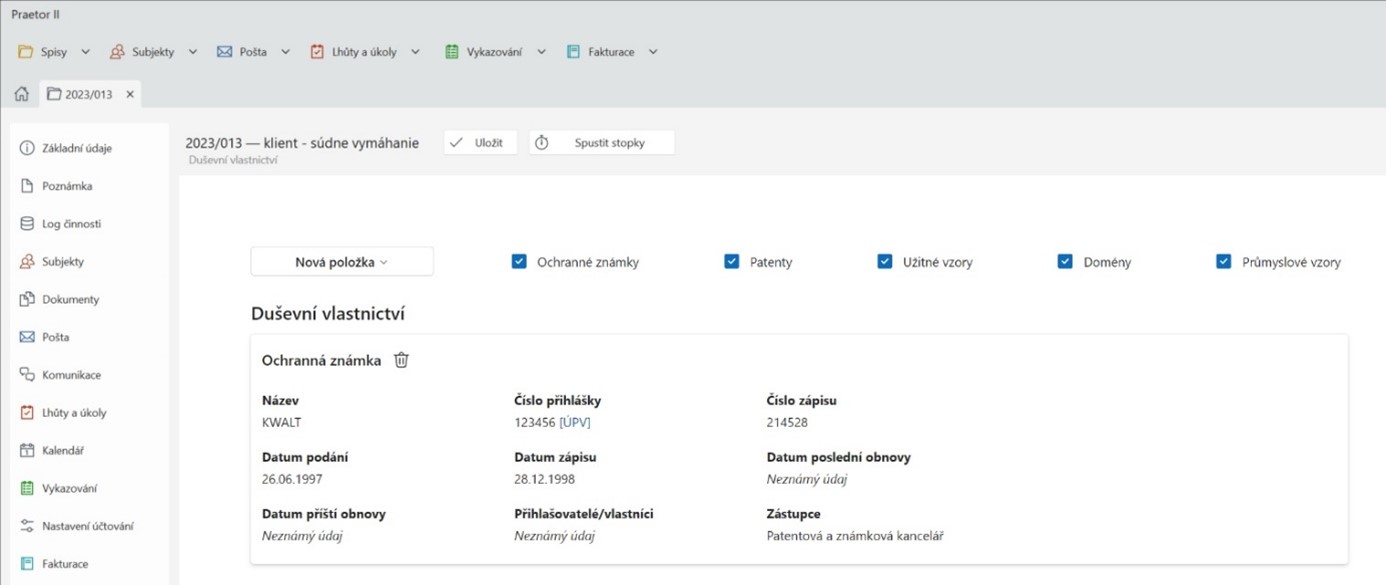Switch to the 2023/013 tab
Viewport: 1386px width, 585px height.
(x=88, y=94)
